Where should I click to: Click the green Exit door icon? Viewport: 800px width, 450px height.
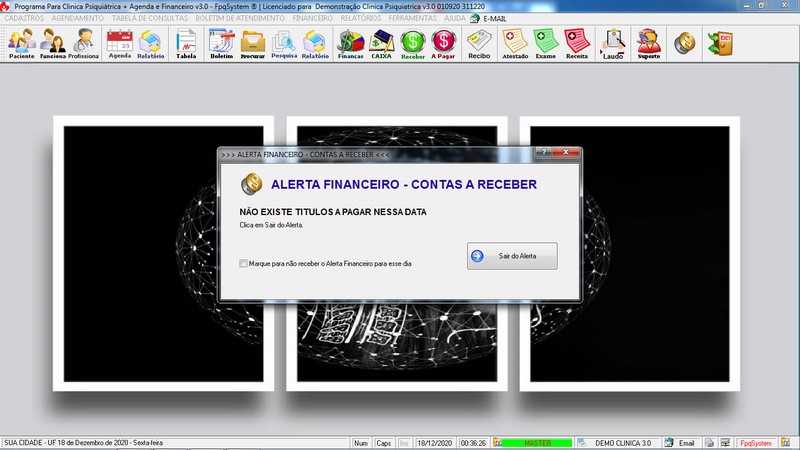tap(720, 43)
